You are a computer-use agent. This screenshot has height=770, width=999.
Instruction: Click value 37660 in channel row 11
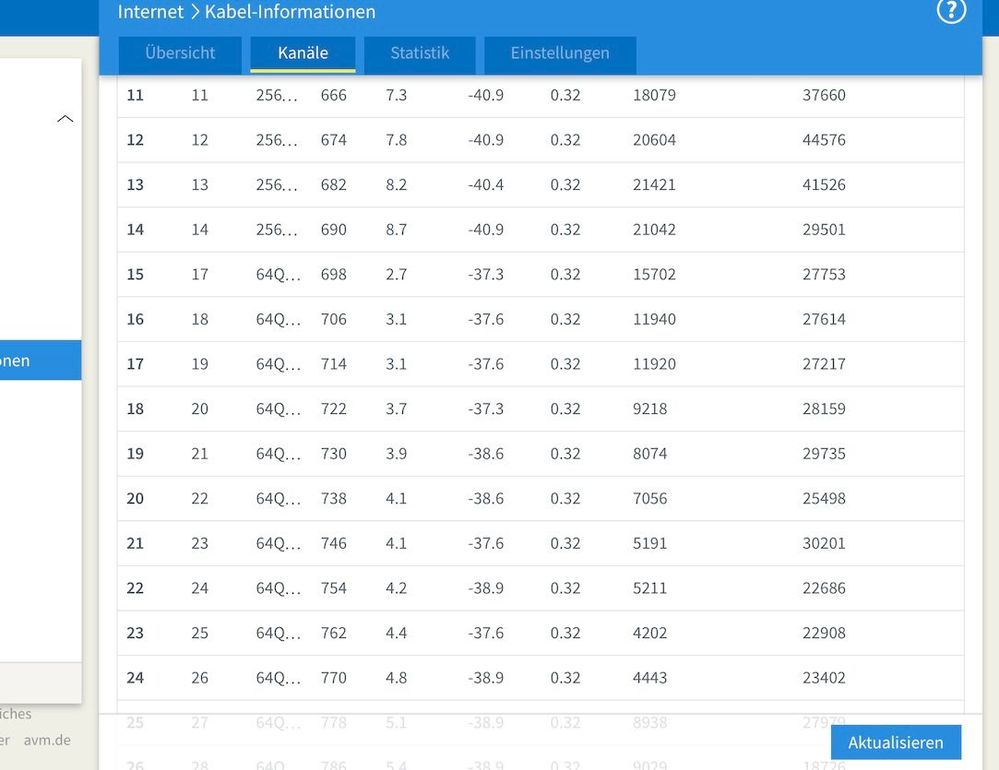point(824,96)
